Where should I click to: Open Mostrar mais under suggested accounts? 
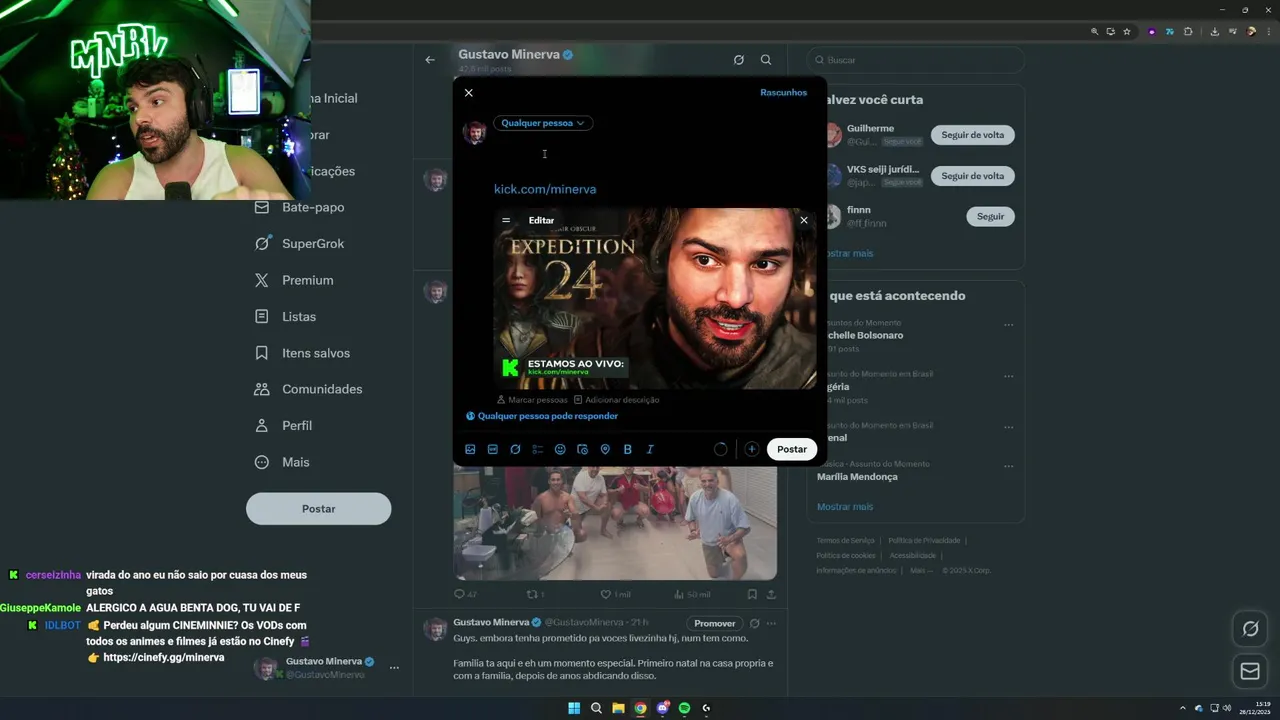pyautogui.click(x=848, y=254)
